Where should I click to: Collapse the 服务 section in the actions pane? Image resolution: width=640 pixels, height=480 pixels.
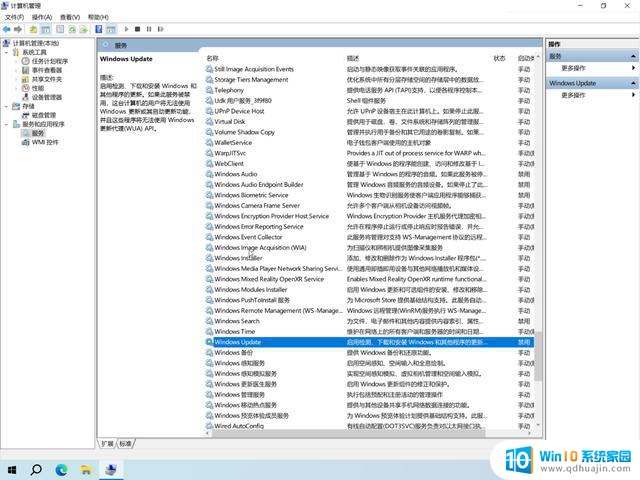click(633, 56)
